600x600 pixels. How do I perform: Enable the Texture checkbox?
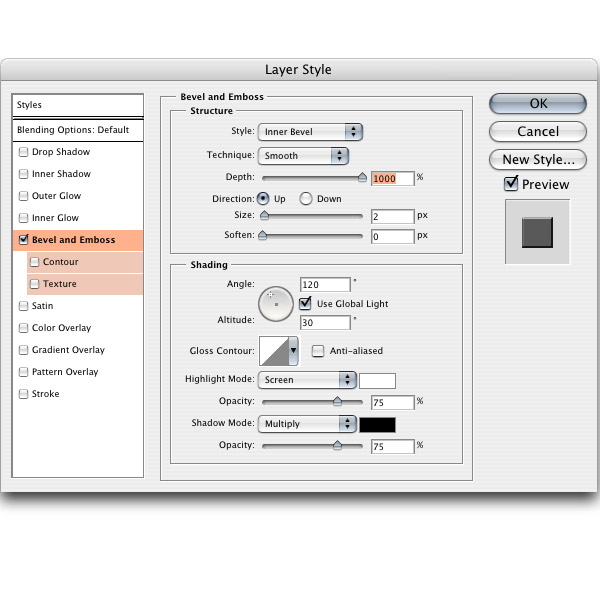34,284
